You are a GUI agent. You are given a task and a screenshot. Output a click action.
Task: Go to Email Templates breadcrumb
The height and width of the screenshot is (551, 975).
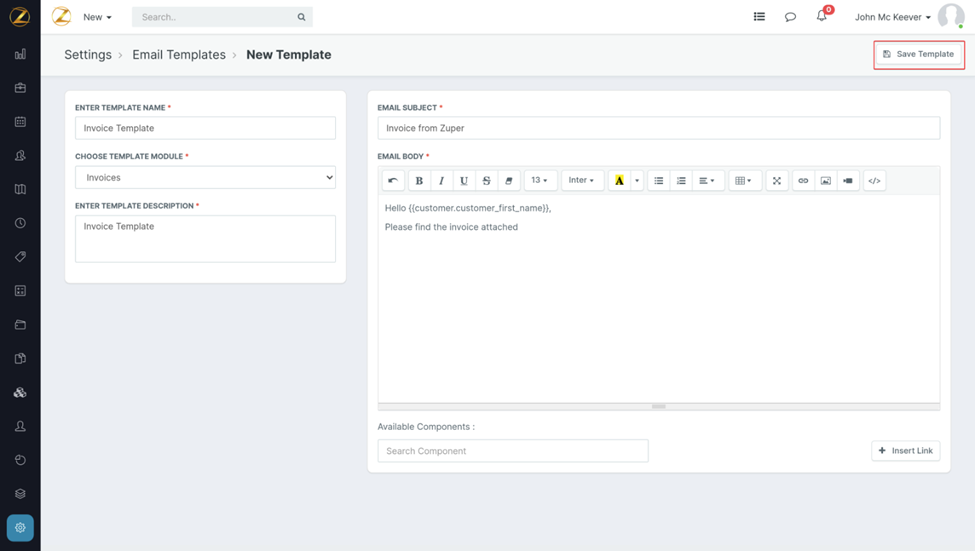179,55
